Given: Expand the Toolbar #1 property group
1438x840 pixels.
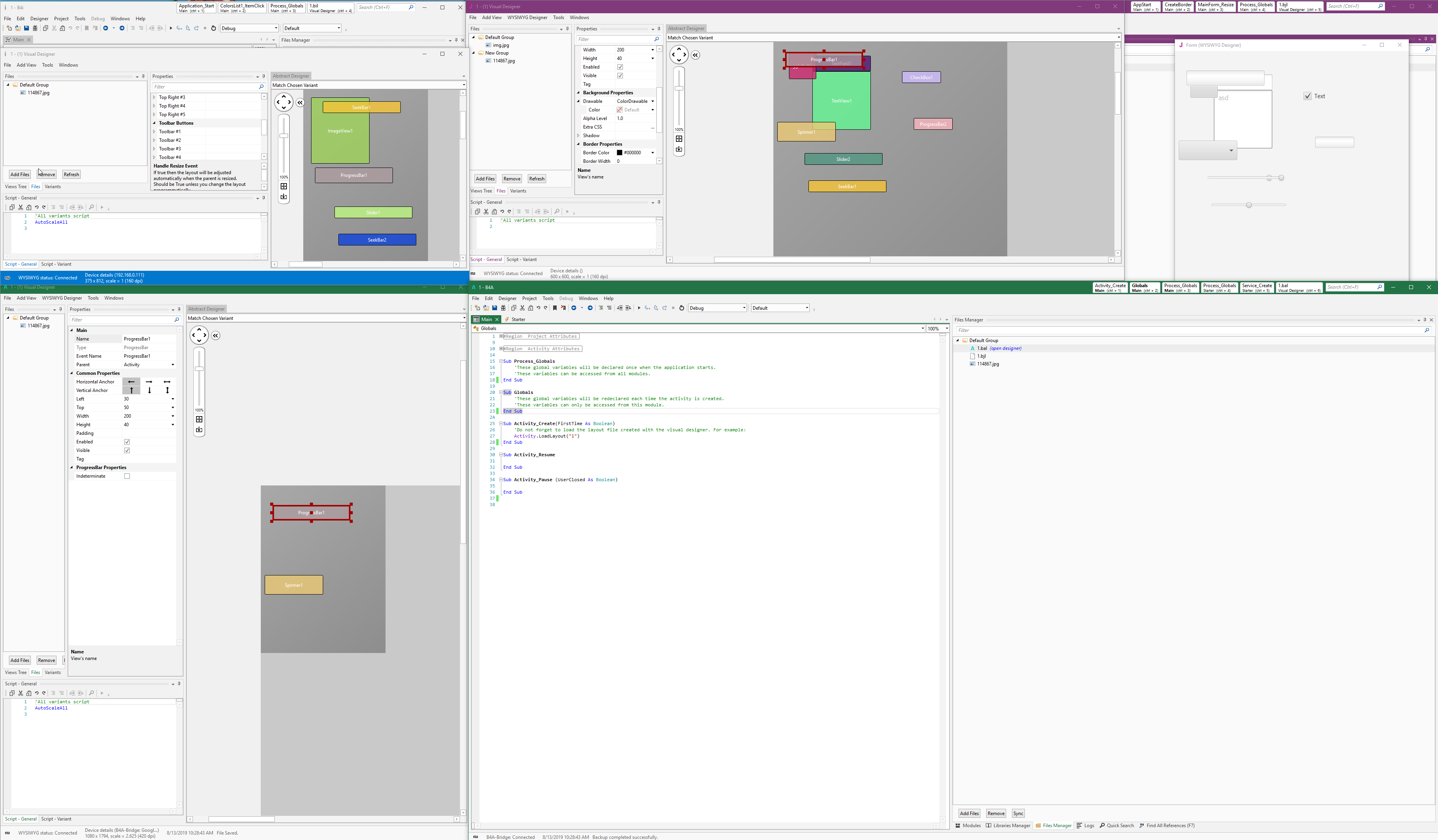Looking at the screenshot, I should (x=154, y=131).
